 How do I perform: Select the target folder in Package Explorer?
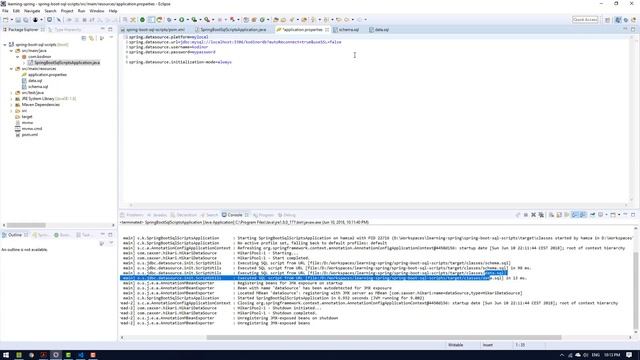pos(24,116)
